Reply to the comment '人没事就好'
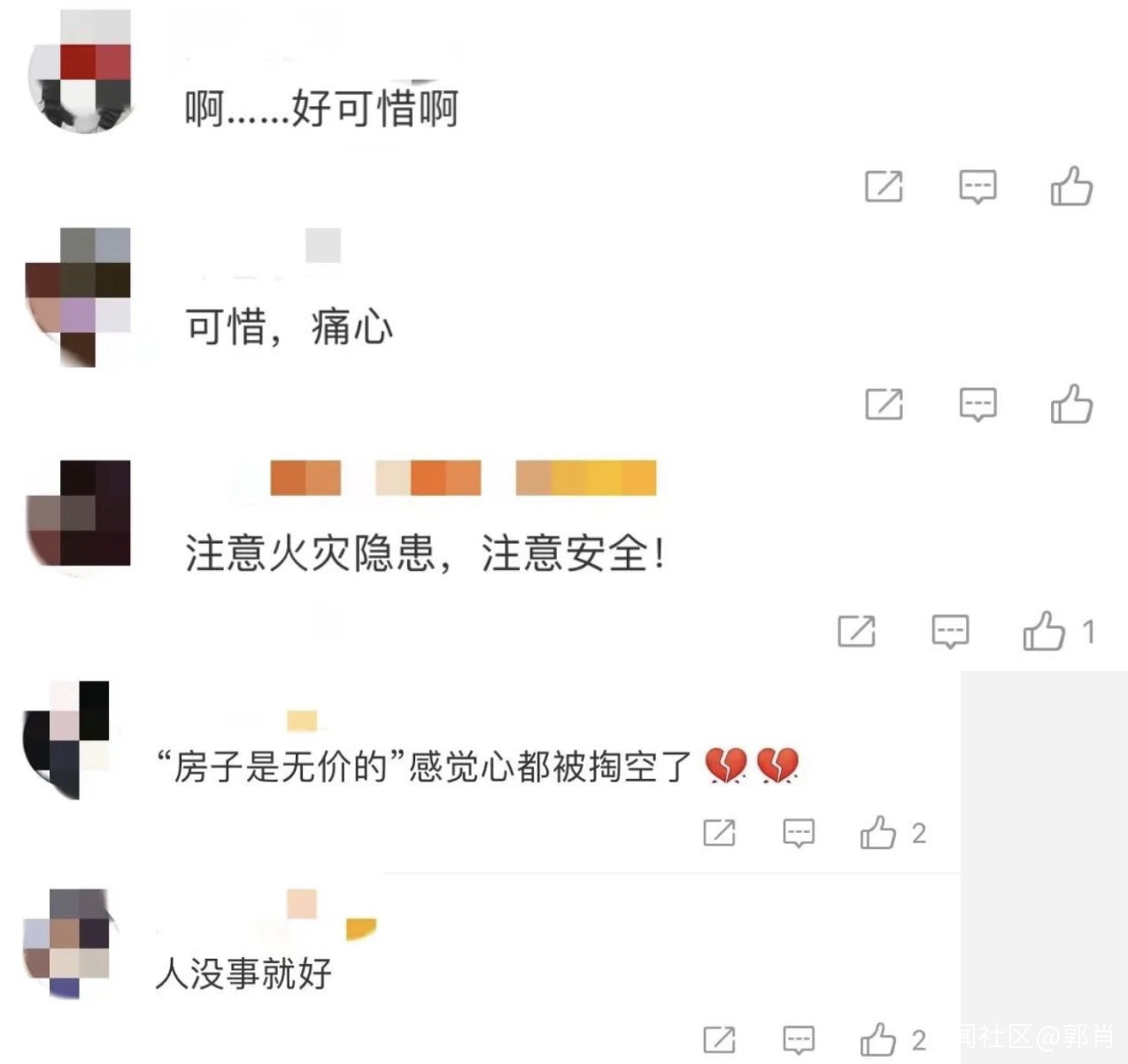The width and height of the screenshot is (1128, 1064). point(799,1040)
